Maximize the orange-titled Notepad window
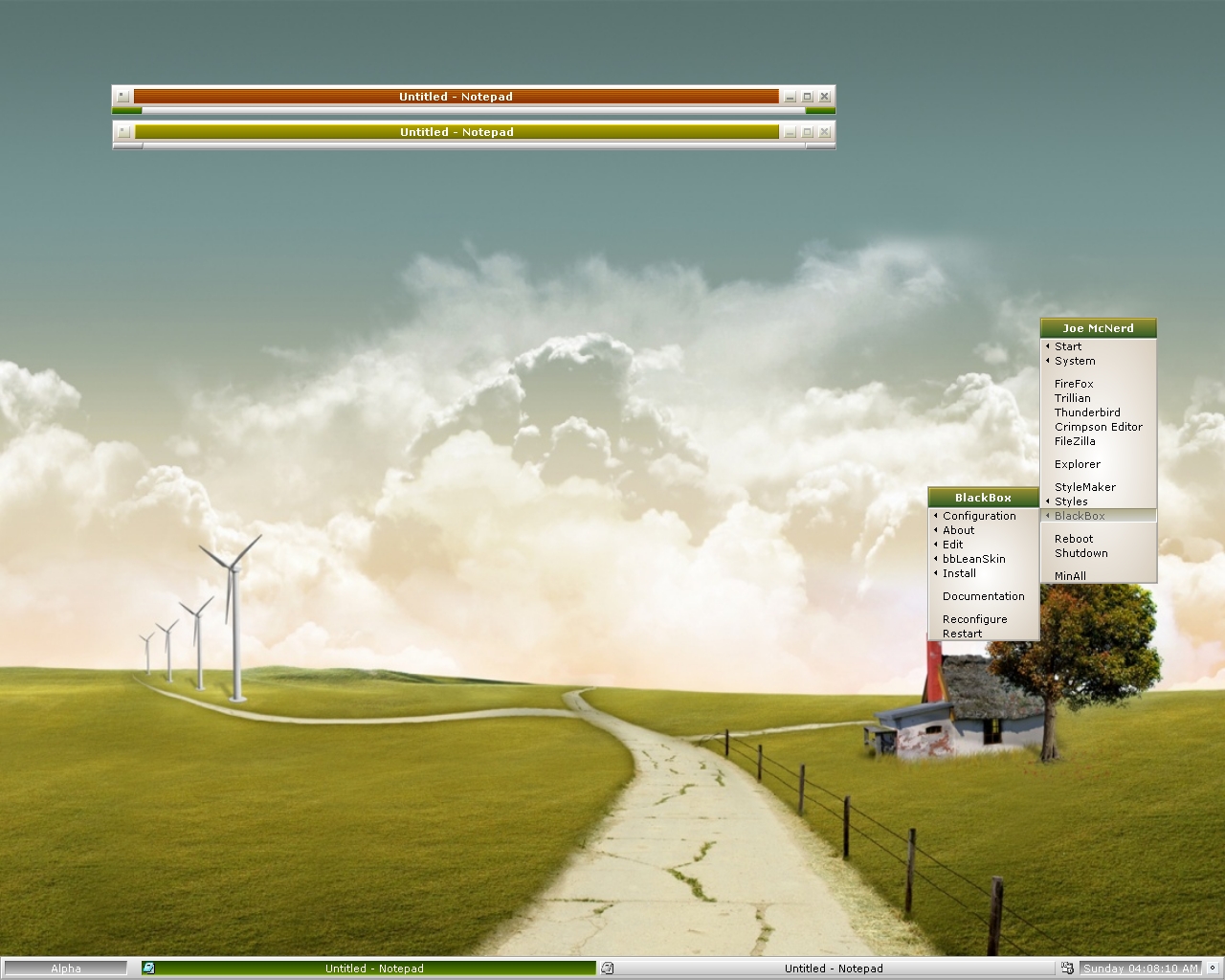The height and width of the screenshot is (980, 1225). coord(807,97)
